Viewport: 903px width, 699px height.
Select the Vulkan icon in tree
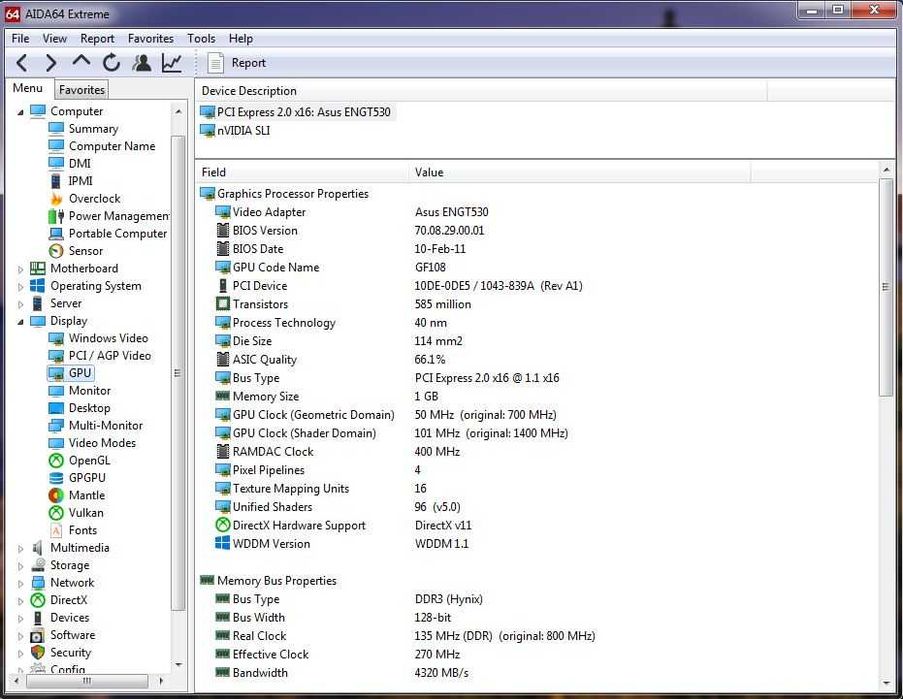tap(56, 513)
